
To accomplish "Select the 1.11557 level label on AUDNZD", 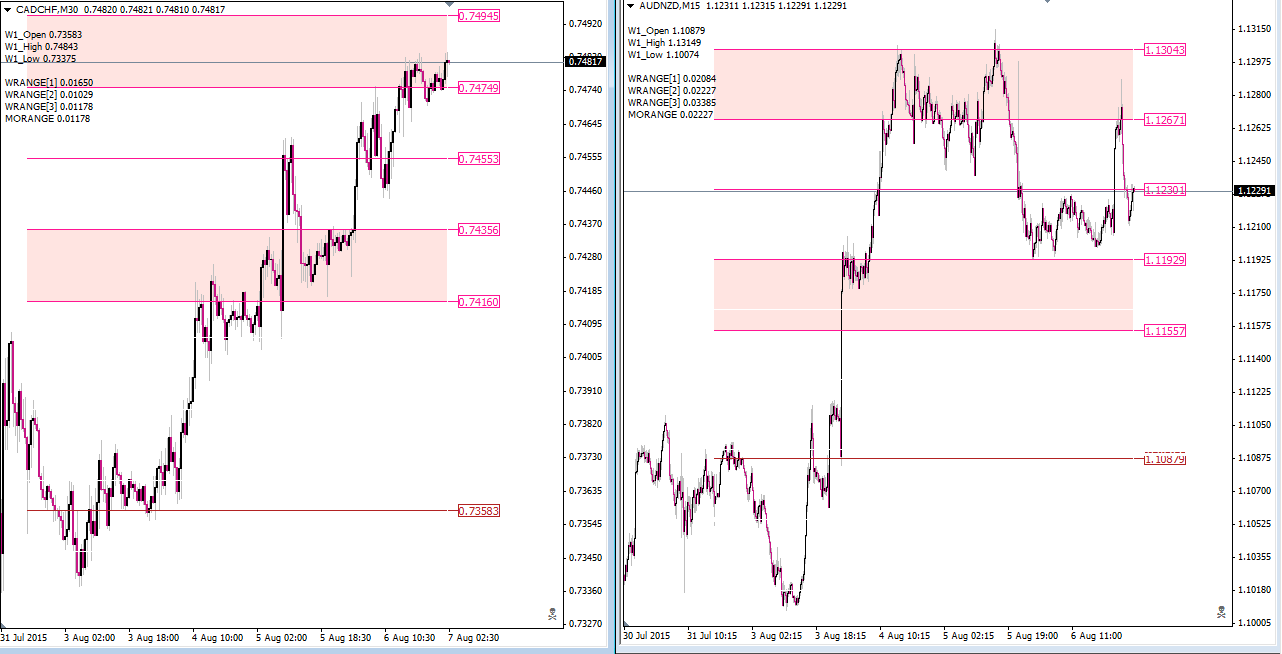I will (1165, 331).
